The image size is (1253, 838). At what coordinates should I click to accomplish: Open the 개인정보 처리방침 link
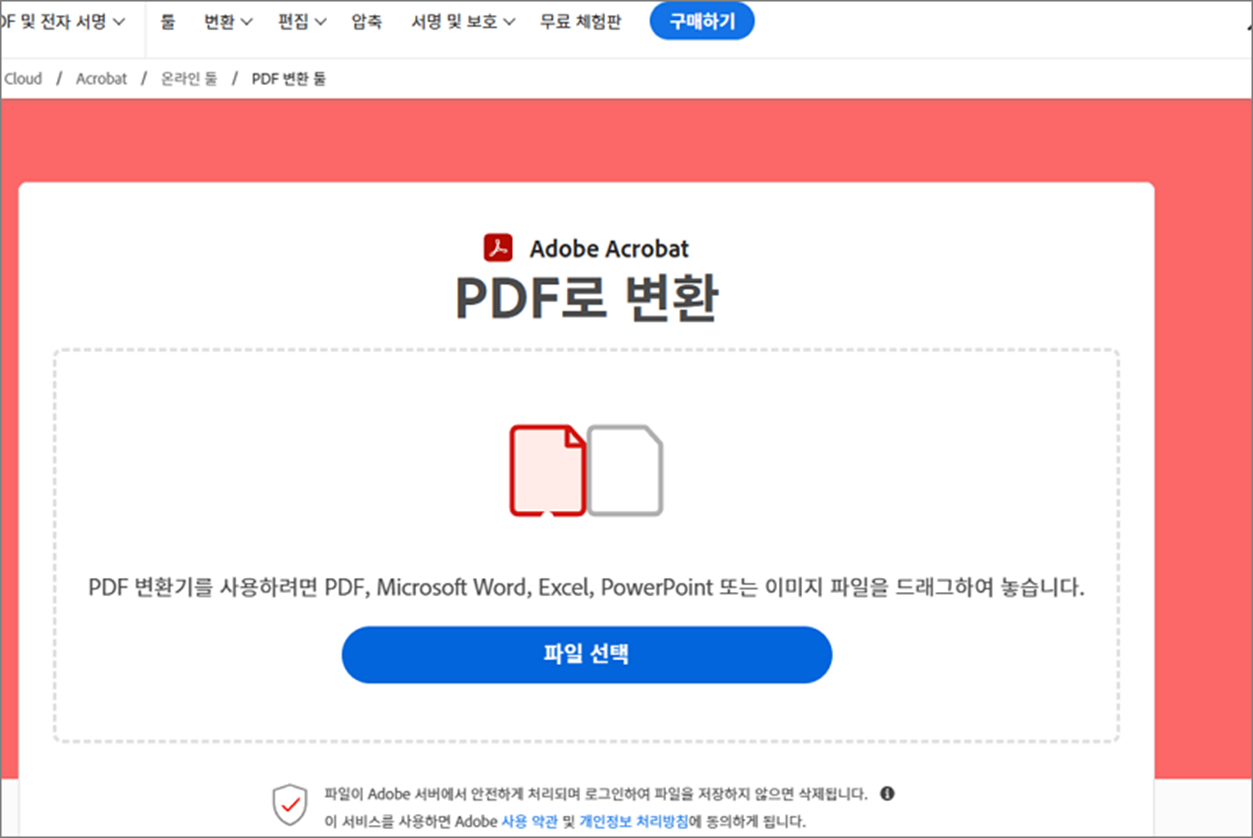(634, 821)
